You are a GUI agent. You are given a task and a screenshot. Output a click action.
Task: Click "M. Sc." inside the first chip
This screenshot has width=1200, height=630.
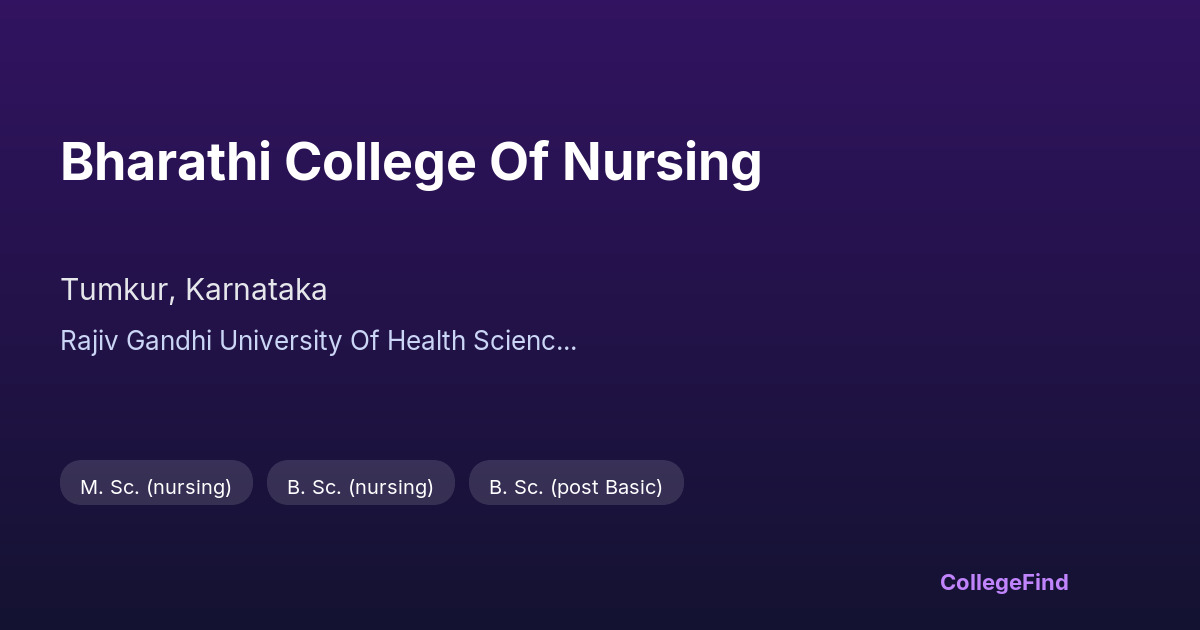[109, 487]
